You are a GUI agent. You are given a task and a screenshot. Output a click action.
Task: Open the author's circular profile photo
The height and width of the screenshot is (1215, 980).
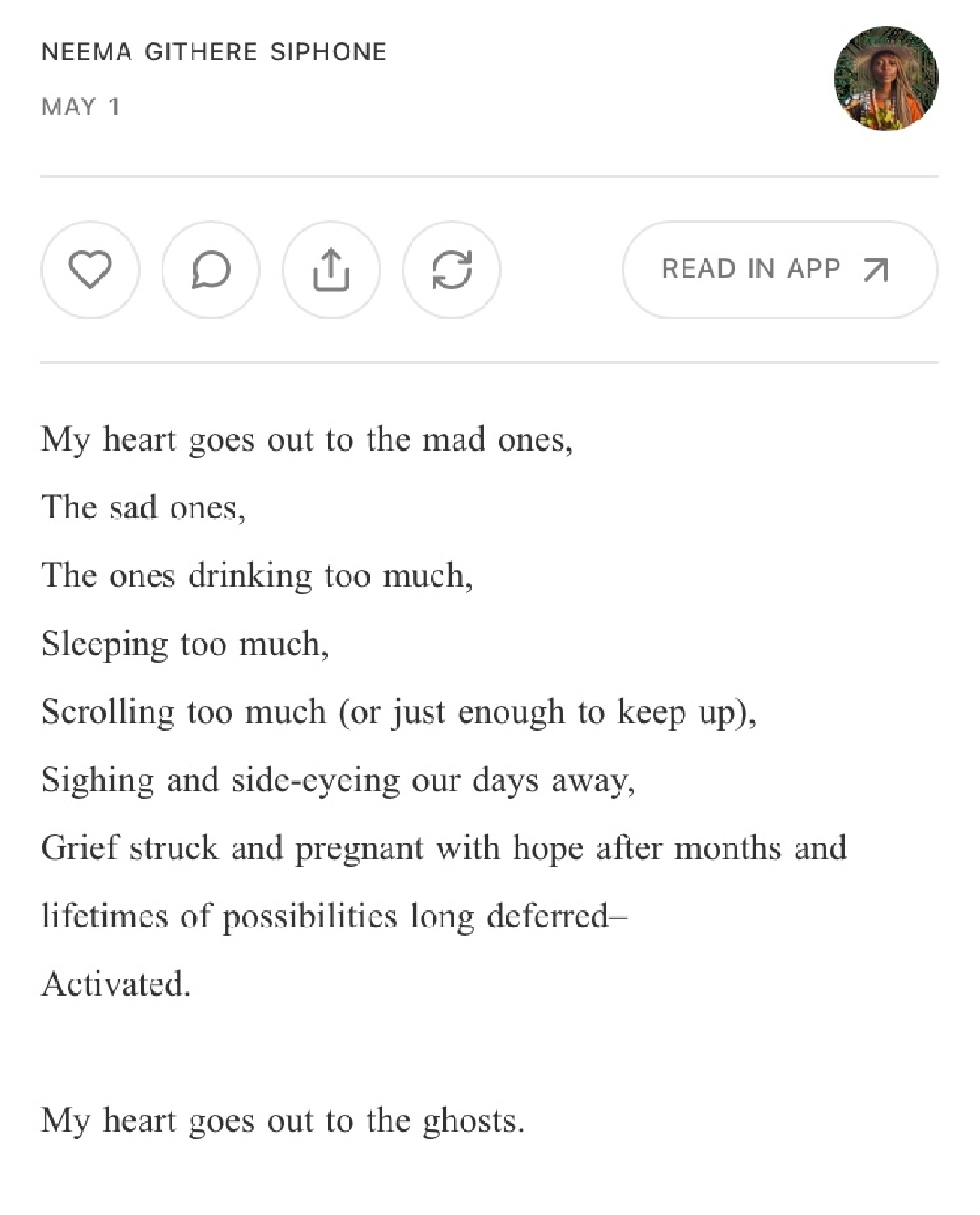pos(886,79)
